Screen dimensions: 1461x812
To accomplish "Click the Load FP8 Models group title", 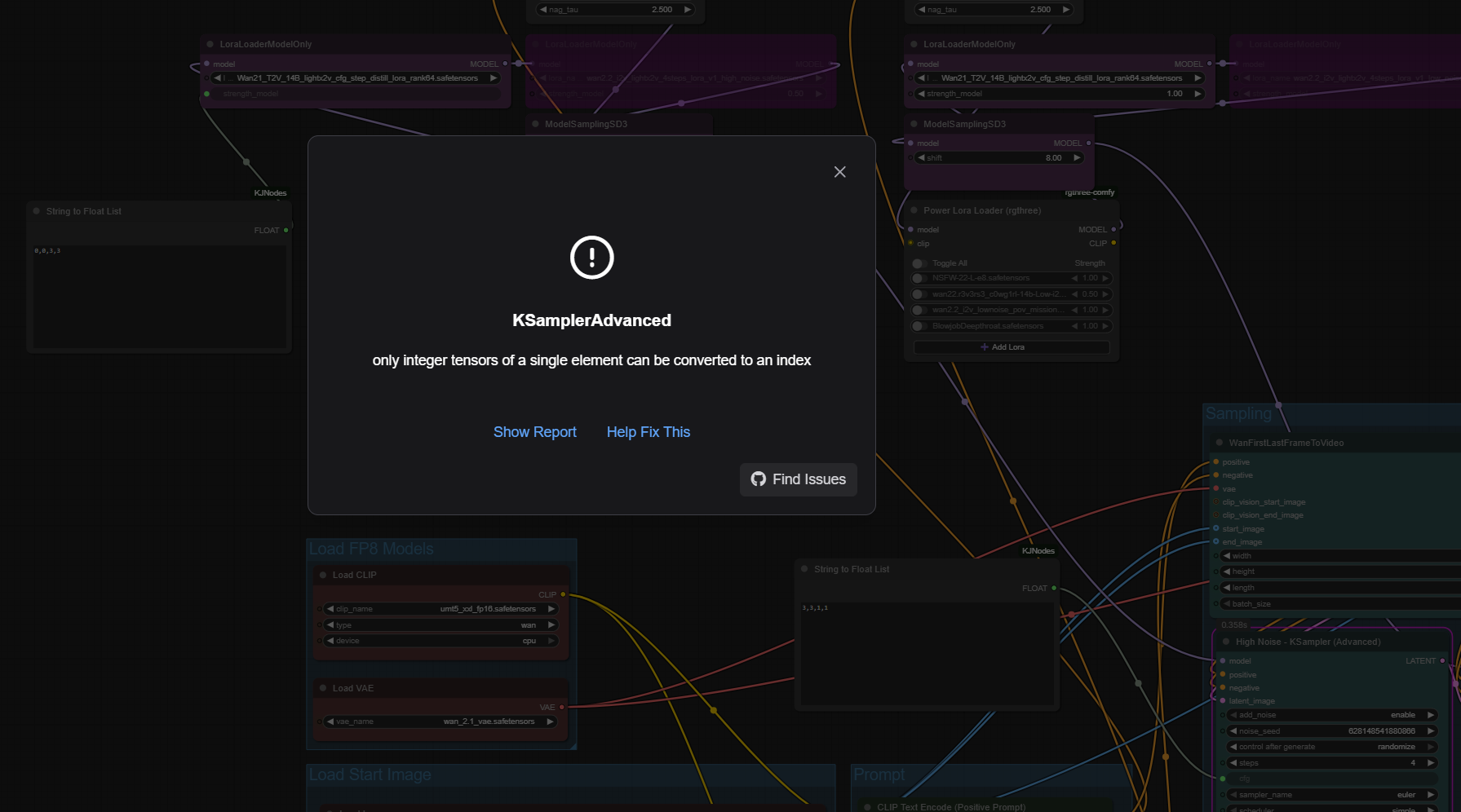I will (371, 549).
